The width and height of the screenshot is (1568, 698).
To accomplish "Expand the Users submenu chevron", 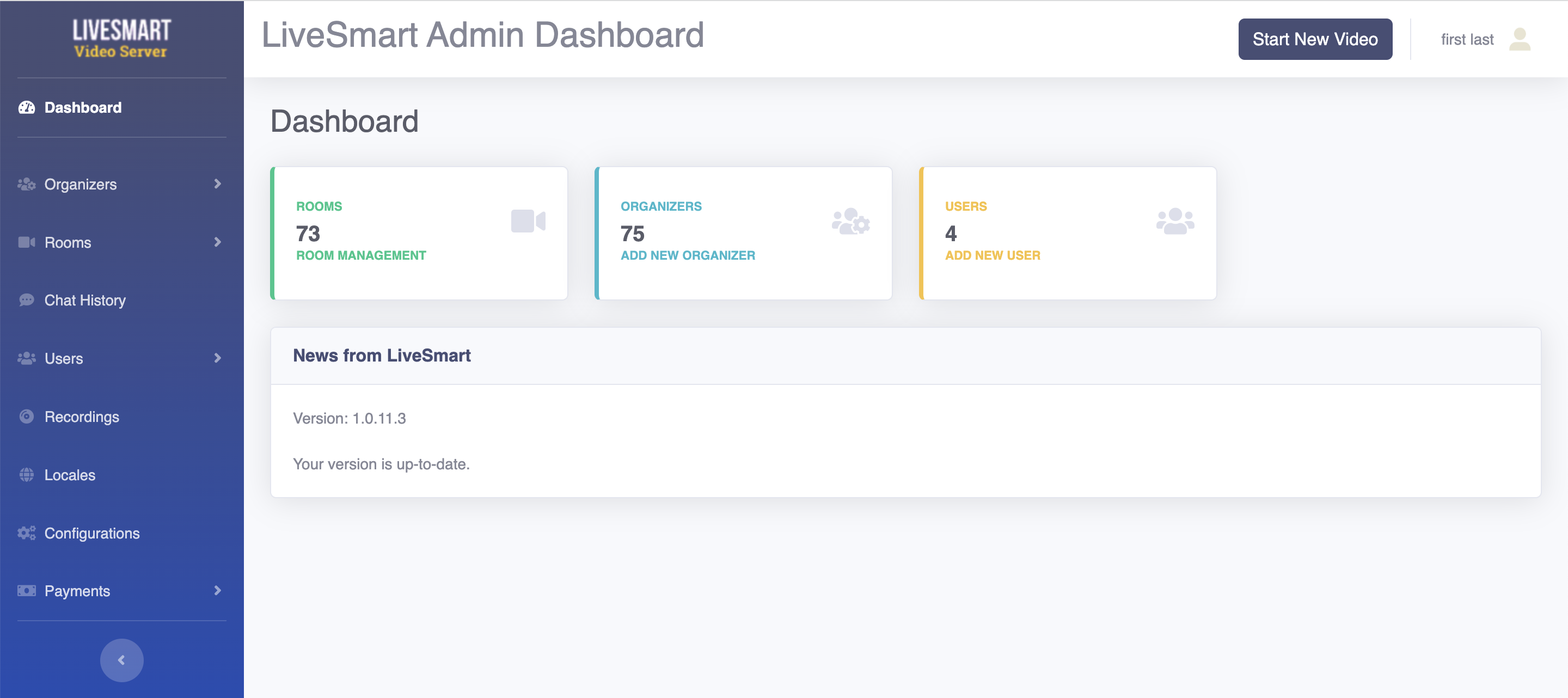I will [217, 358].
